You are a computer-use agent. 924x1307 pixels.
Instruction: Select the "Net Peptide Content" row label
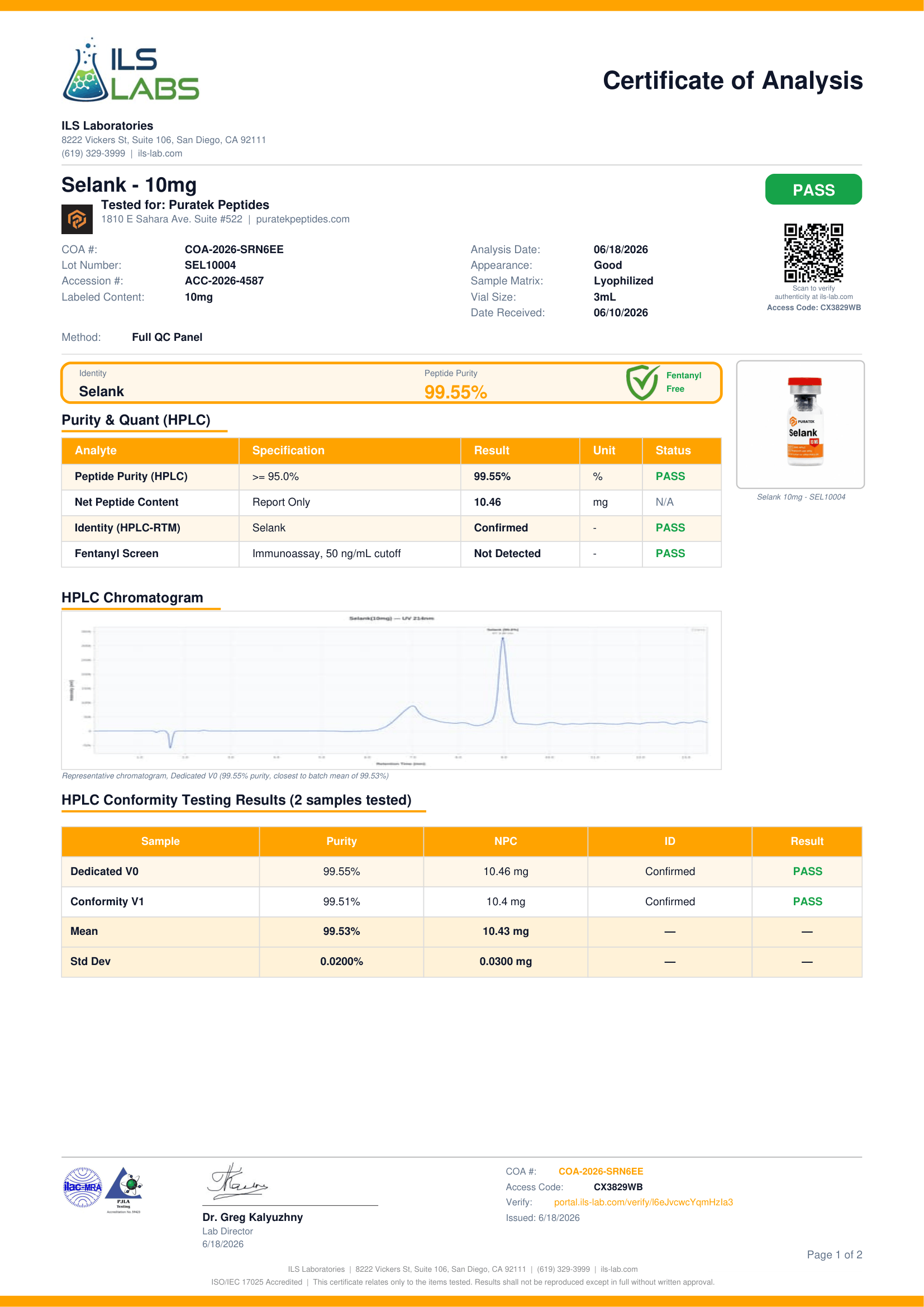tap(126, 502)
